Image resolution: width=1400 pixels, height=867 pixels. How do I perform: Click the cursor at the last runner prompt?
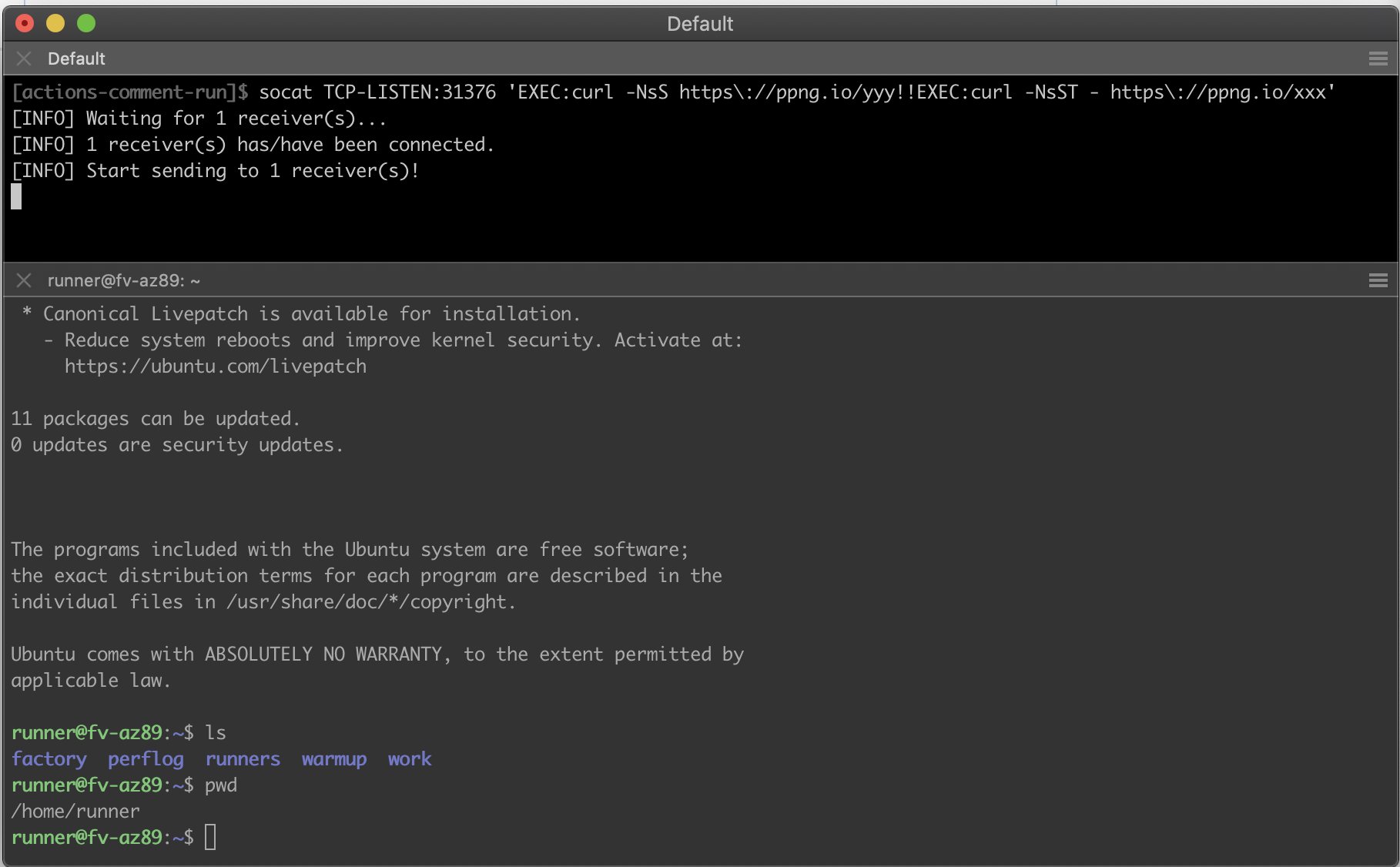(x=210, y=837)
